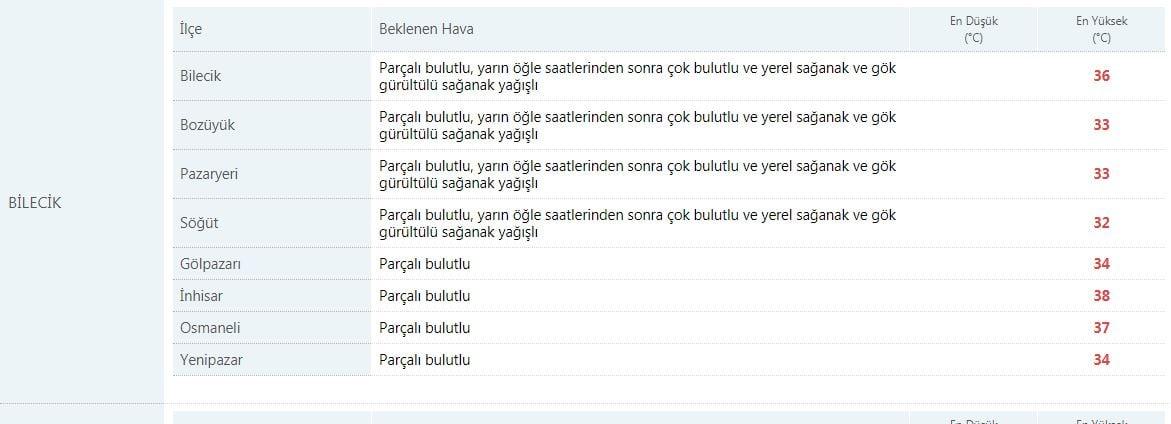
Task: Click the İlçe column header
Action: tap(190, 30)
